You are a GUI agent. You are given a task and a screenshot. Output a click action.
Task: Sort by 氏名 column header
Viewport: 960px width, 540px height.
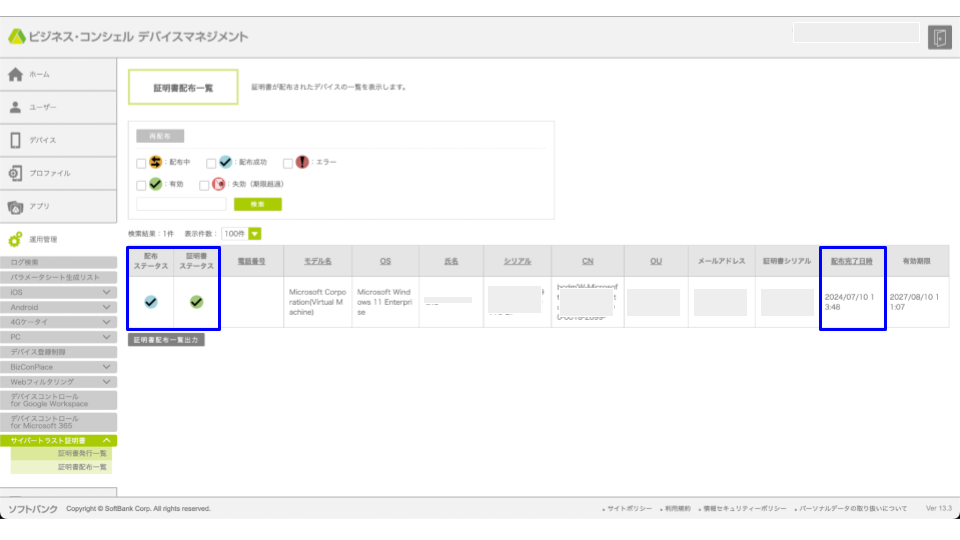(x=451, y=261)
